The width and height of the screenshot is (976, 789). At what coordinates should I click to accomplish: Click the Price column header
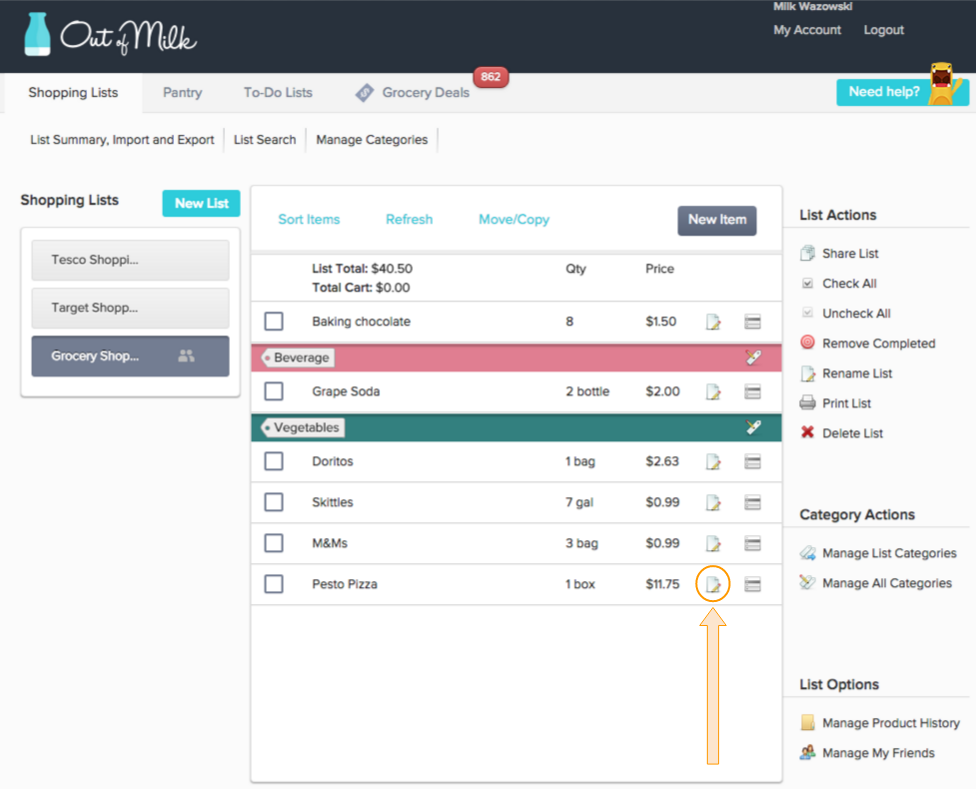pos(660,269)
